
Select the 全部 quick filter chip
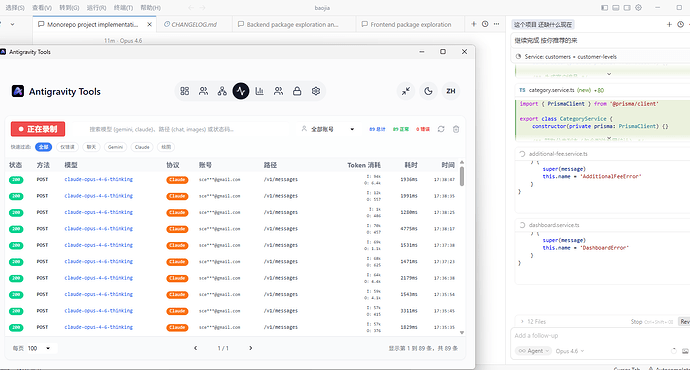point(43,147)
